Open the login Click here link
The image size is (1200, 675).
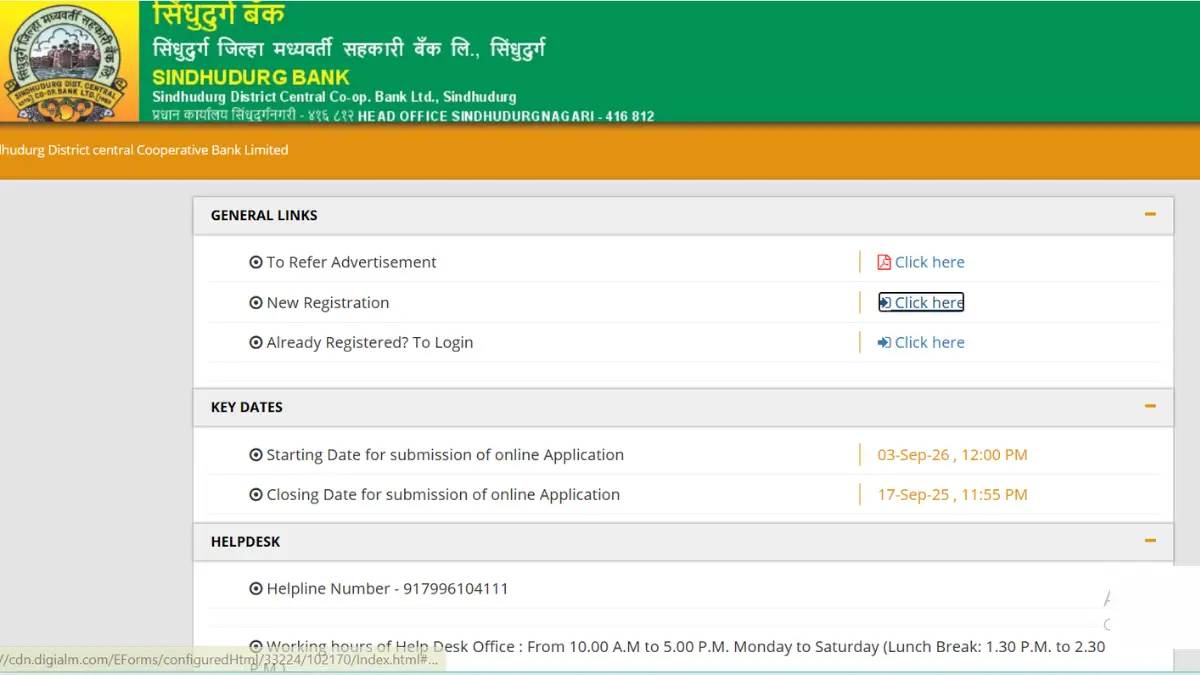coord(929,342)
